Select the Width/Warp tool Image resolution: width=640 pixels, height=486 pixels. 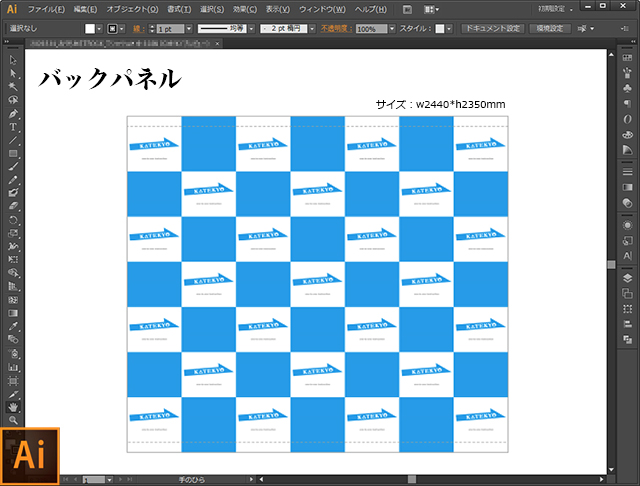13,246
